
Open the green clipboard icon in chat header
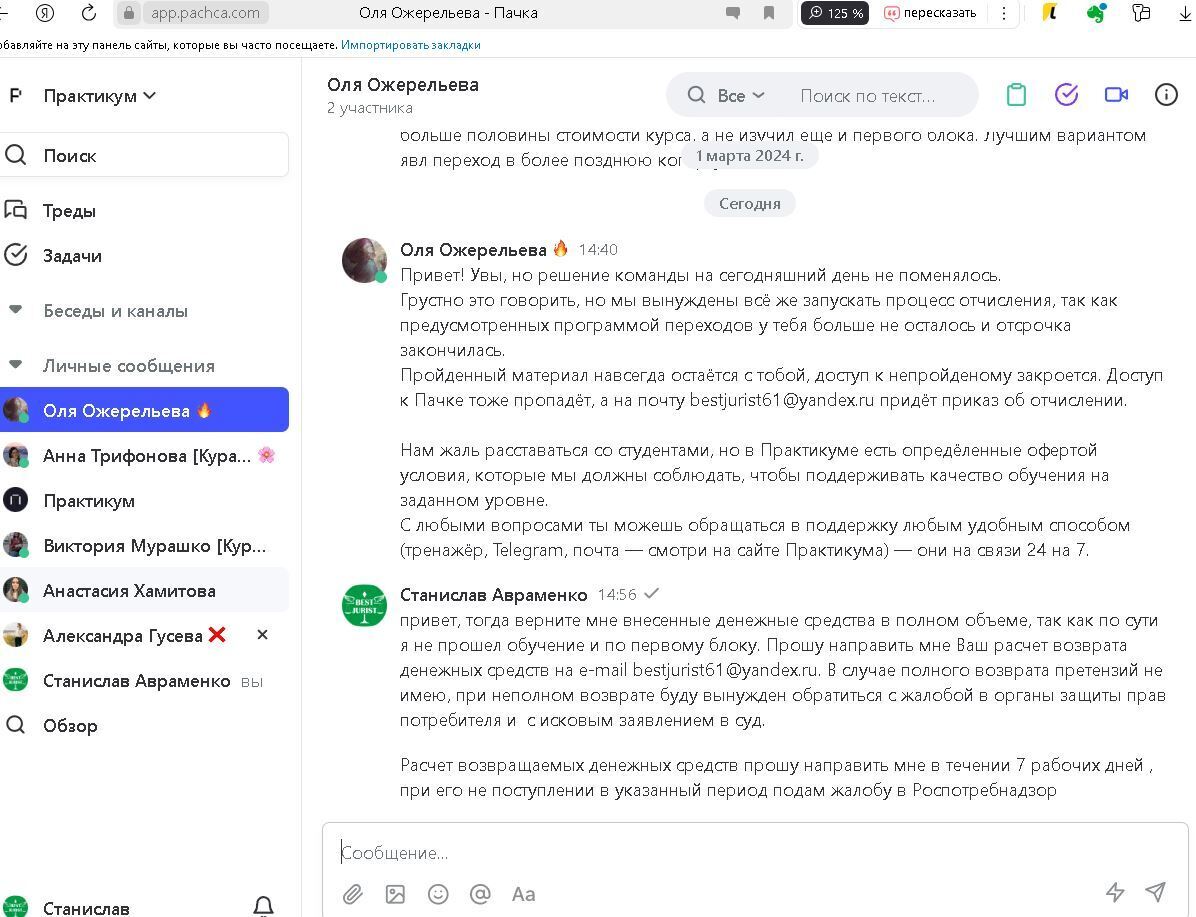coord(1016,94)
